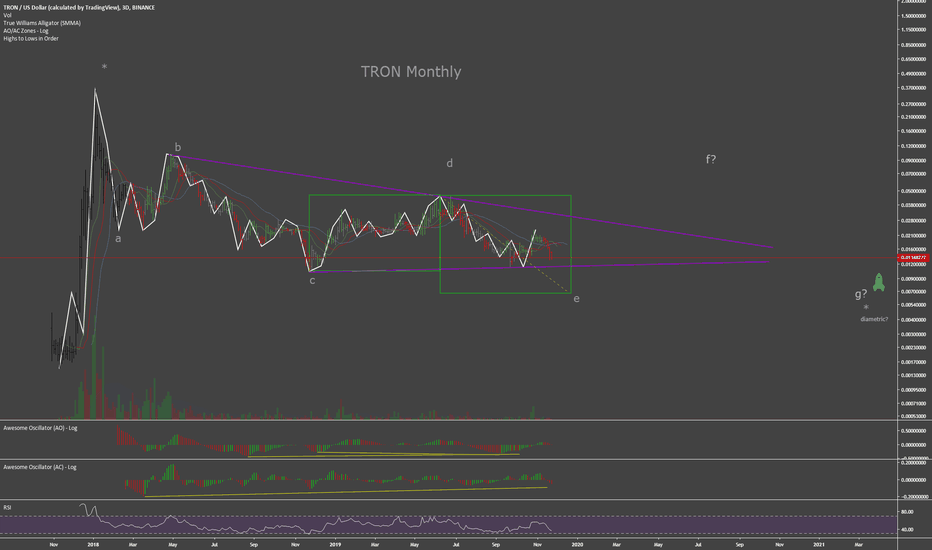932x550 pixels.
Task: Click the 2021 label on the time axis
Action: coord(819,544)
